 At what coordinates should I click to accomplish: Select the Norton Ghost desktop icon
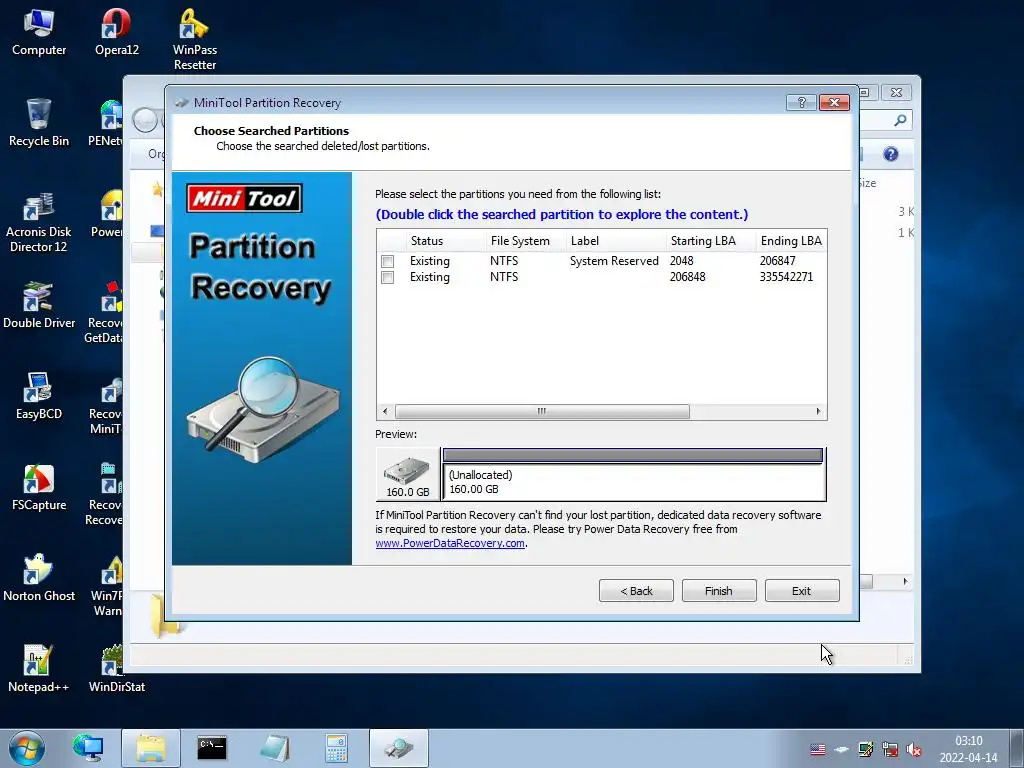click(x=39, y=578)
